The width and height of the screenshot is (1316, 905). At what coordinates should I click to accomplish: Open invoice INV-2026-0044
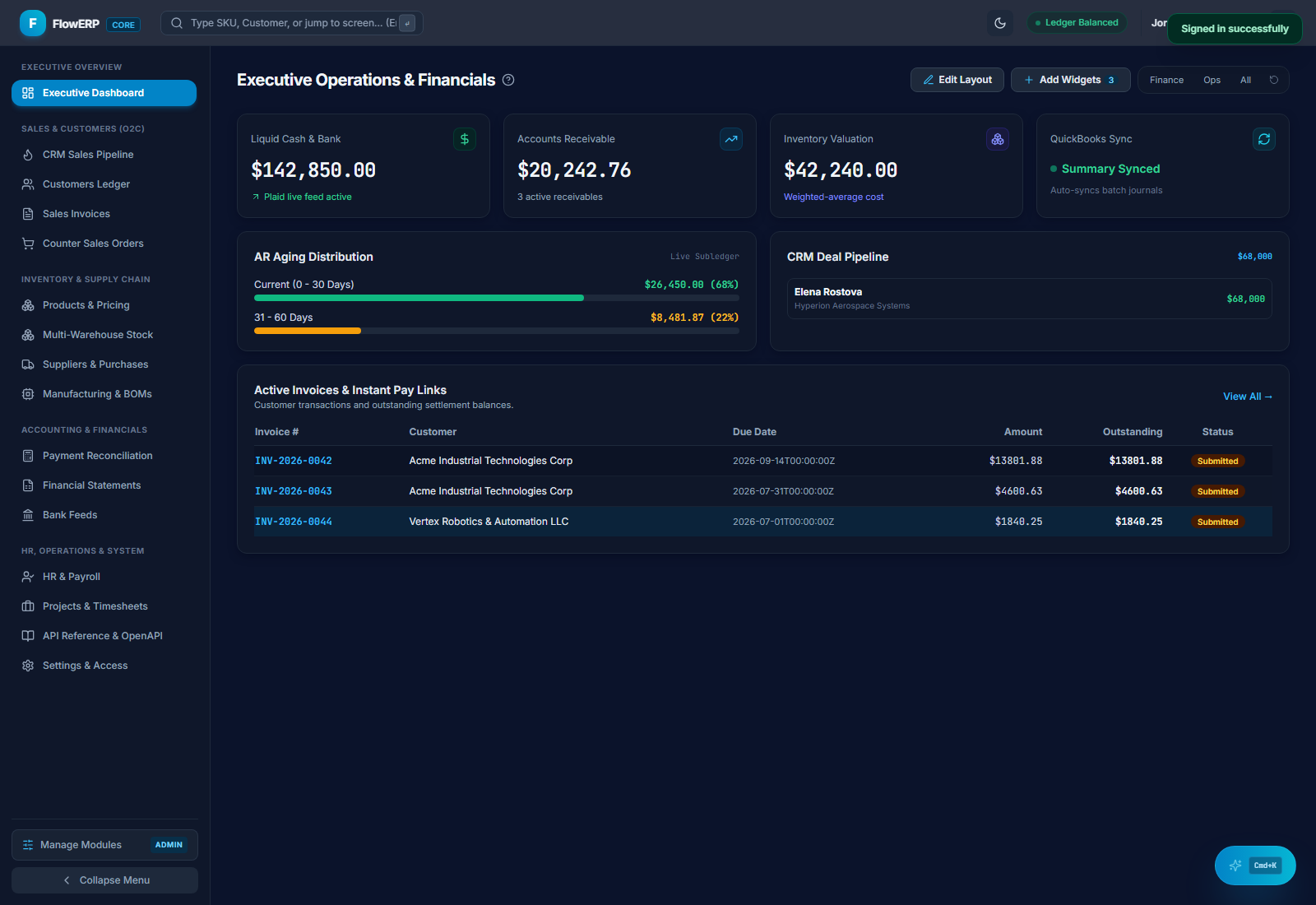pos(294,522)
